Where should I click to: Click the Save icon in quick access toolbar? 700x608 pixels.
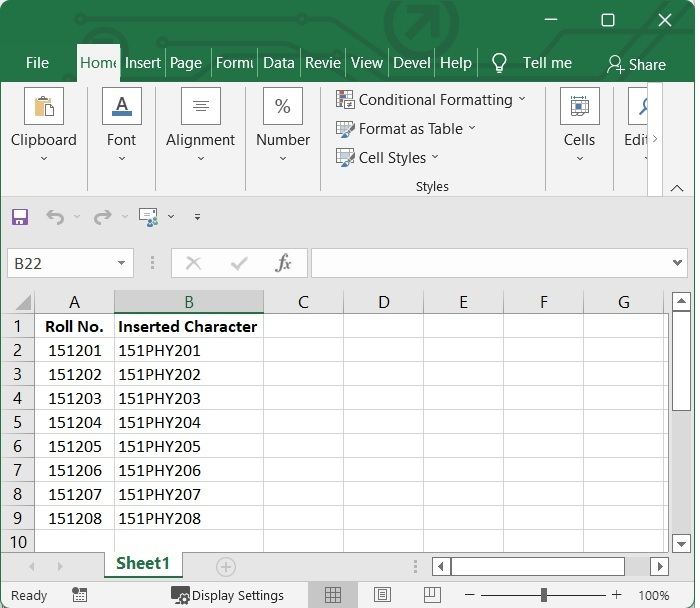20,217
